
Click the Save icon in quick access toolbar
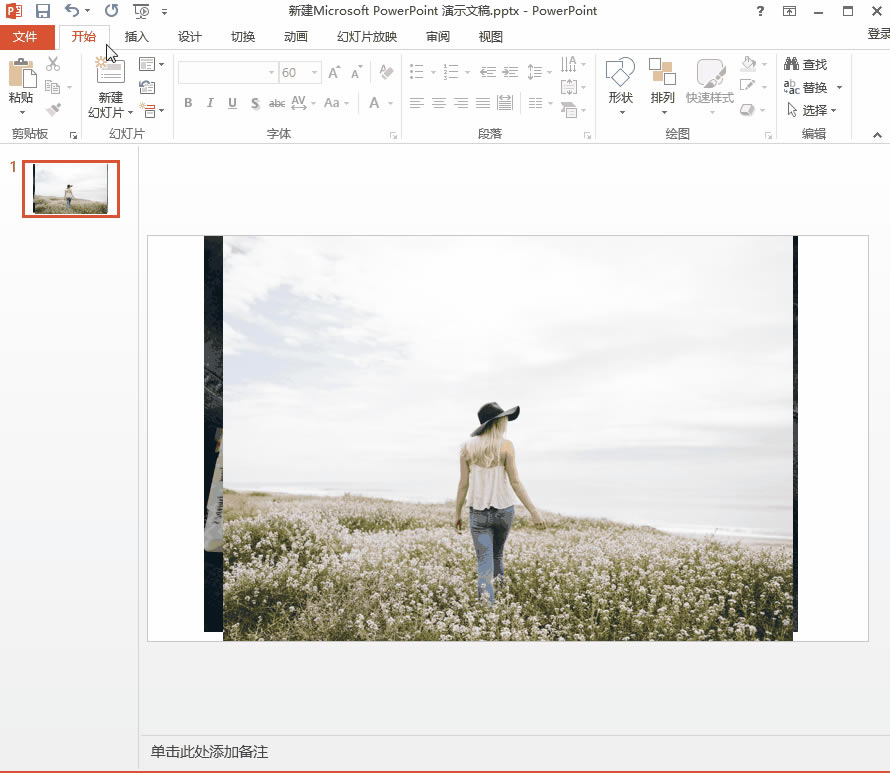tap(42, 11)
